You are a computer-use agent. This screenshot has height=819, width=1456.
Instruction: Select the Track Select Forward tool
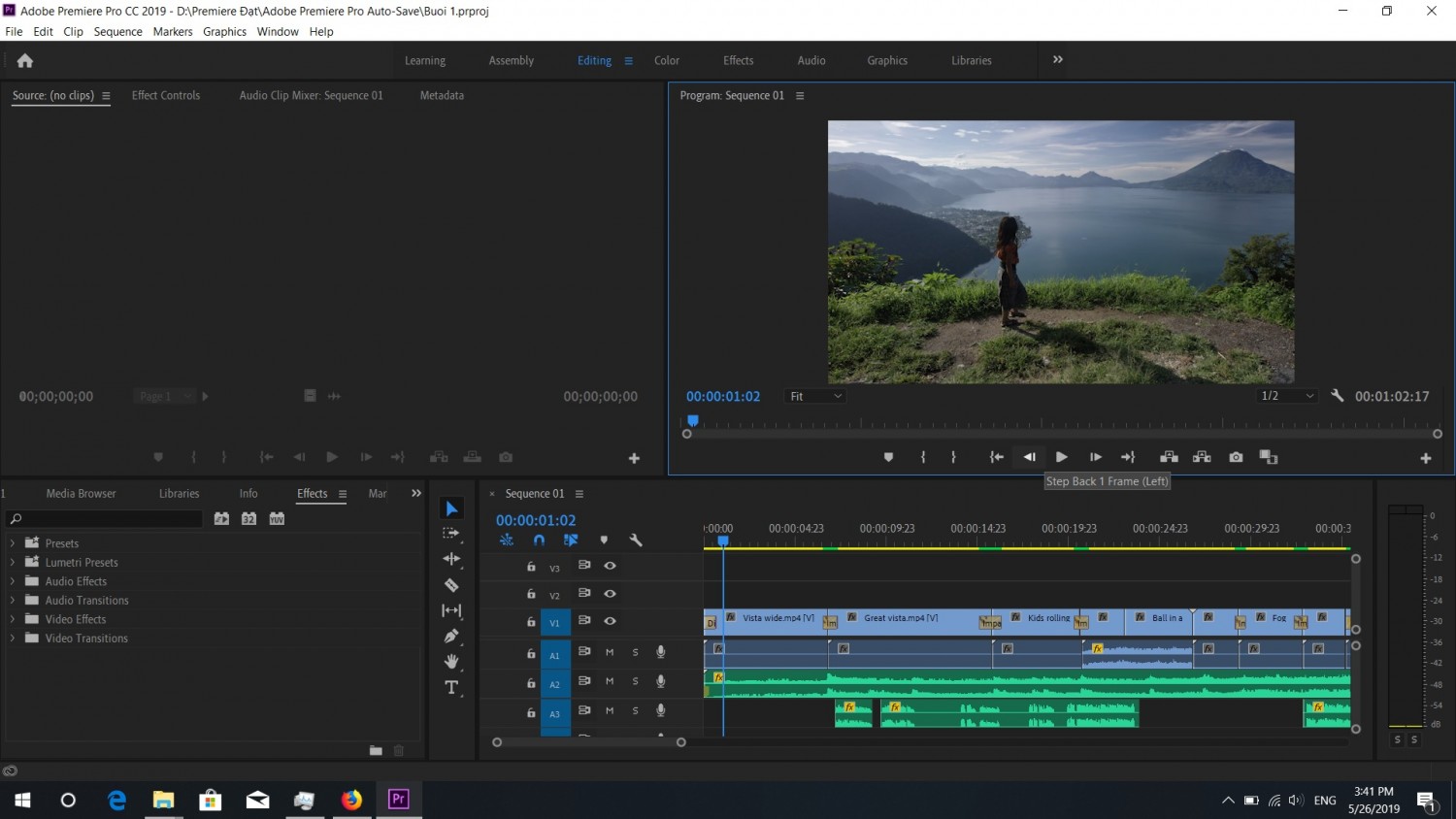[451, 534]
